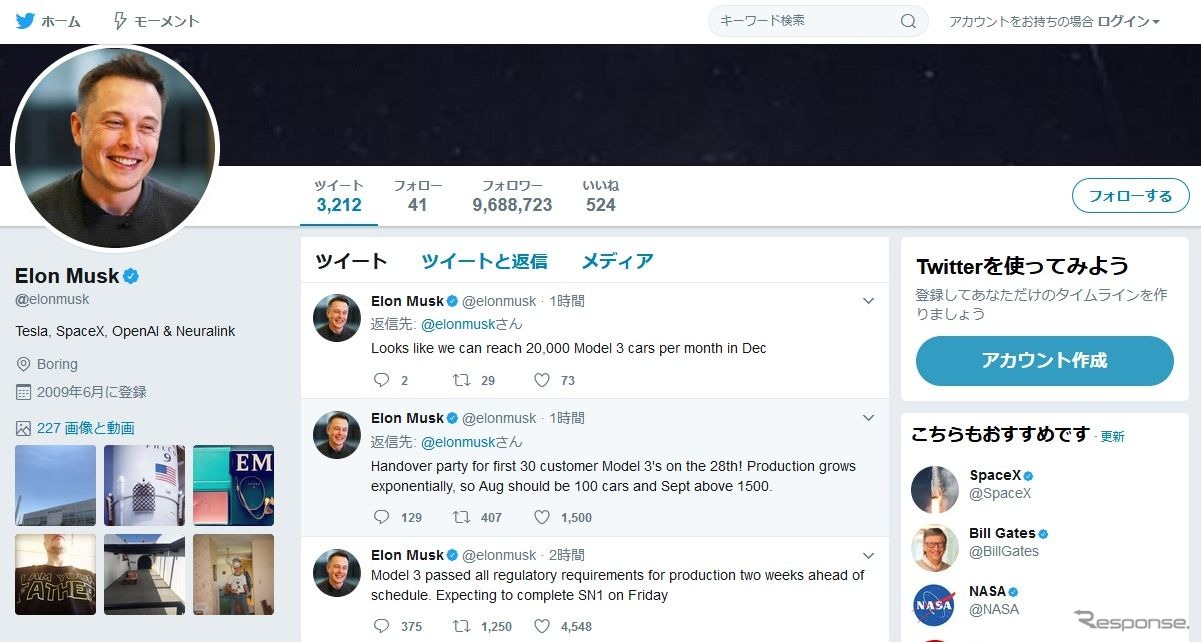The image size is (1201, 642).
Task: Switch to the ツイートと返信 tab
Action: pos(484,261)
